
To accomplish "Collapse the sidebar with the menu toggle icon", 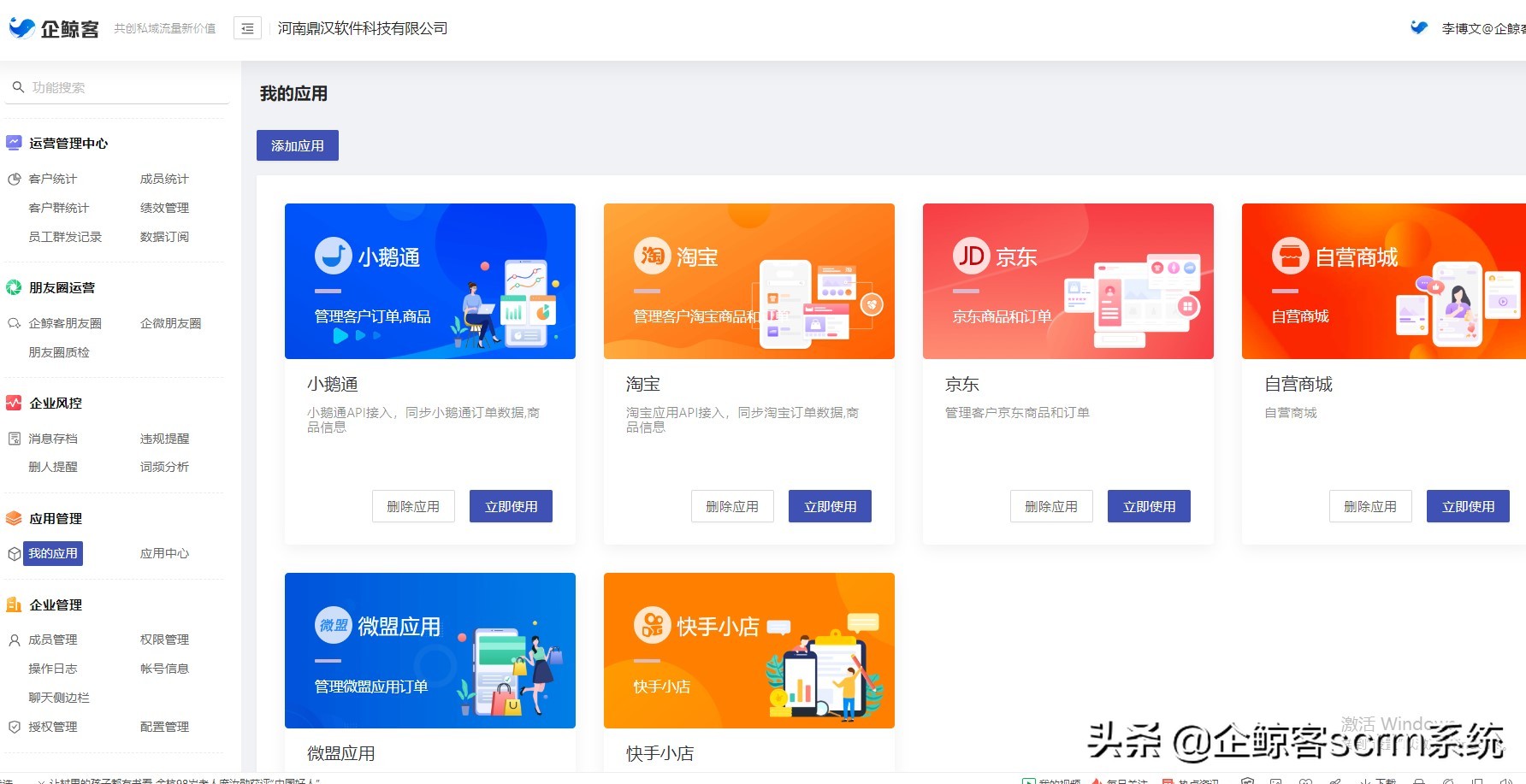I will [247, 28].
